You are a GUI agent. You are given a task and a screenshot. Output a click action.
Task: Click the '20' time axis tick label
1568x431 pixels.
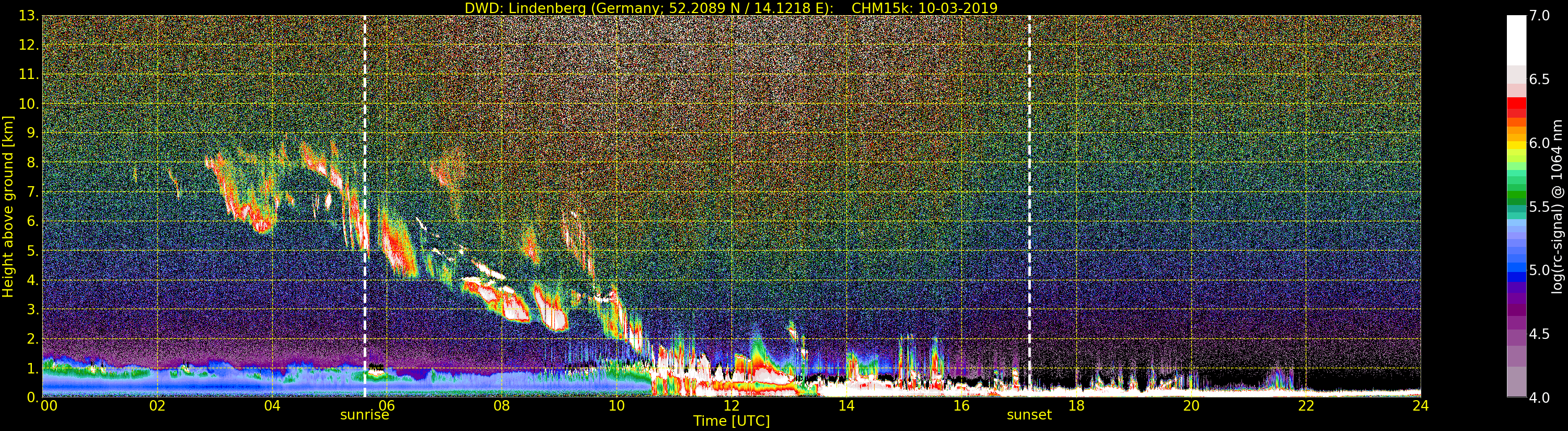click(1191, 406)
